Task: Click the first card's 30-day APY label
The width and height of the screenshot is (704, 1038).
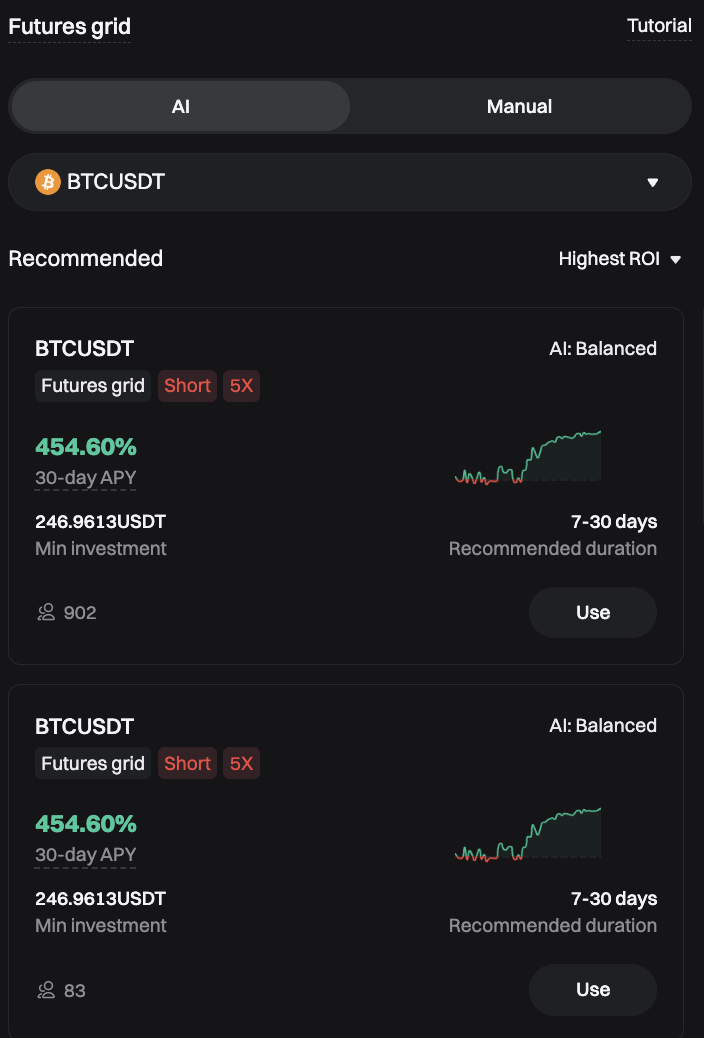Action: [85, 478]
